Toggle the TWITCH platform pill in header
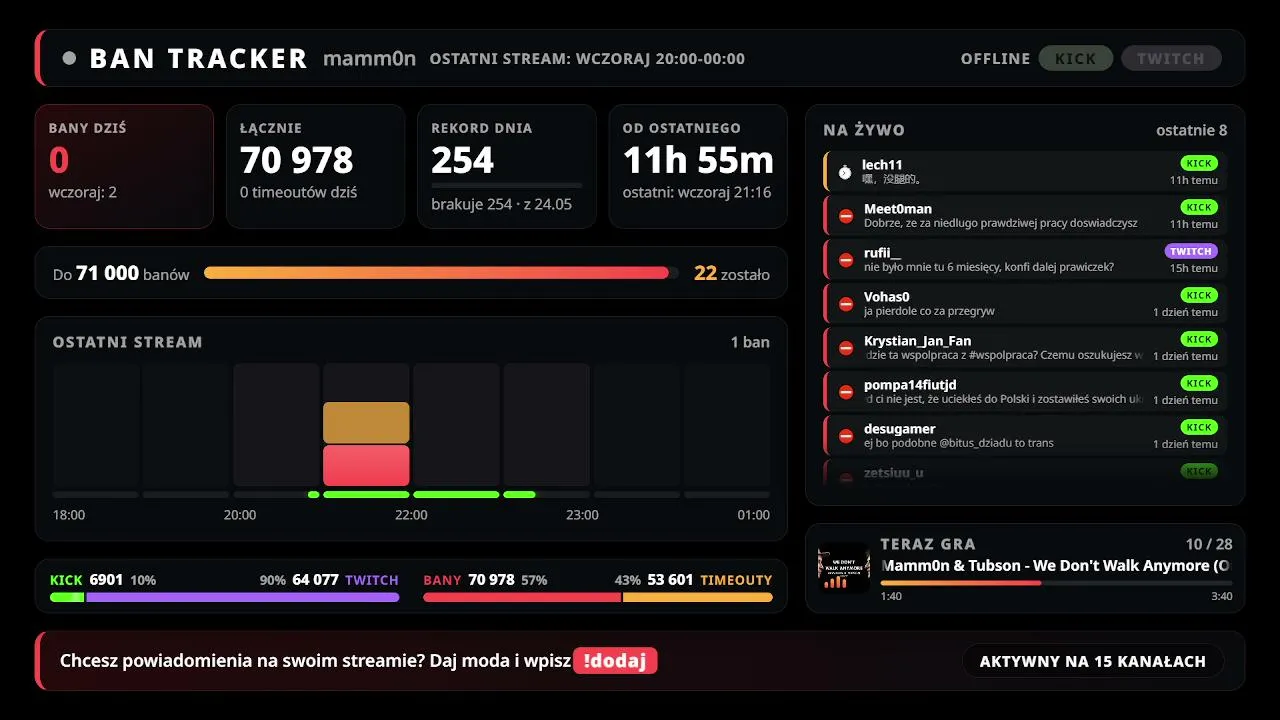 coord(1171,59)
